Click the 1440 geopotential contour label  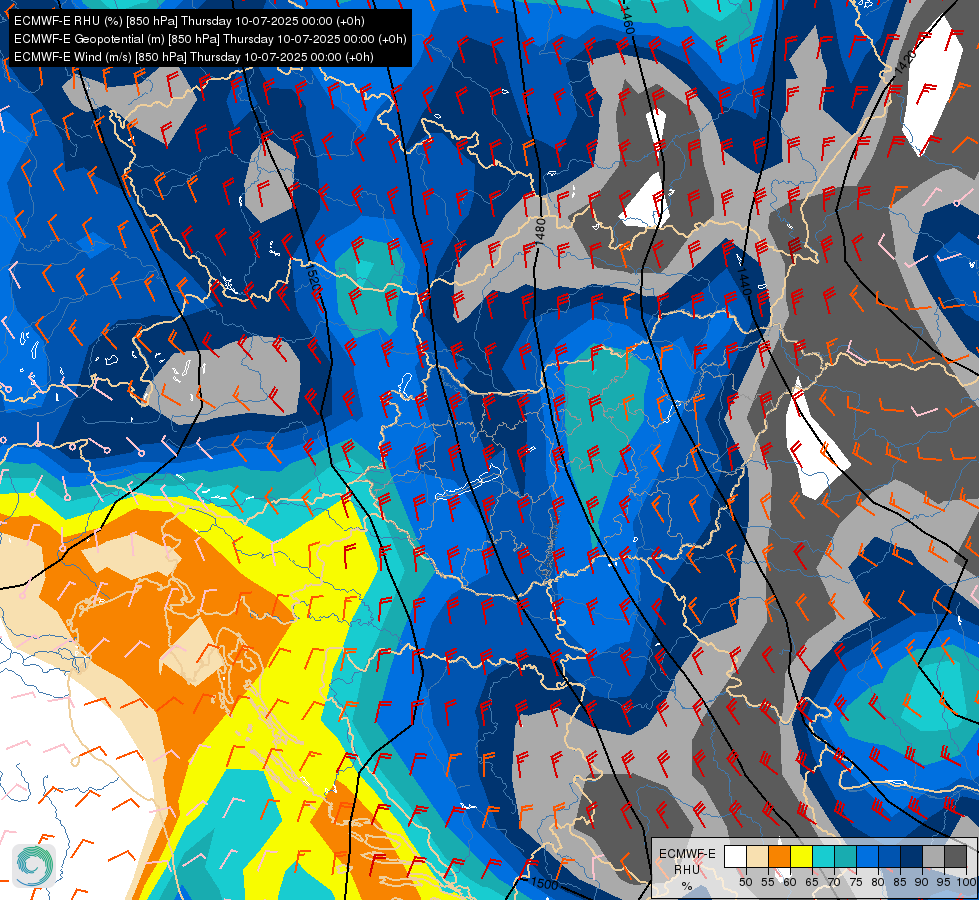[743, 280]
